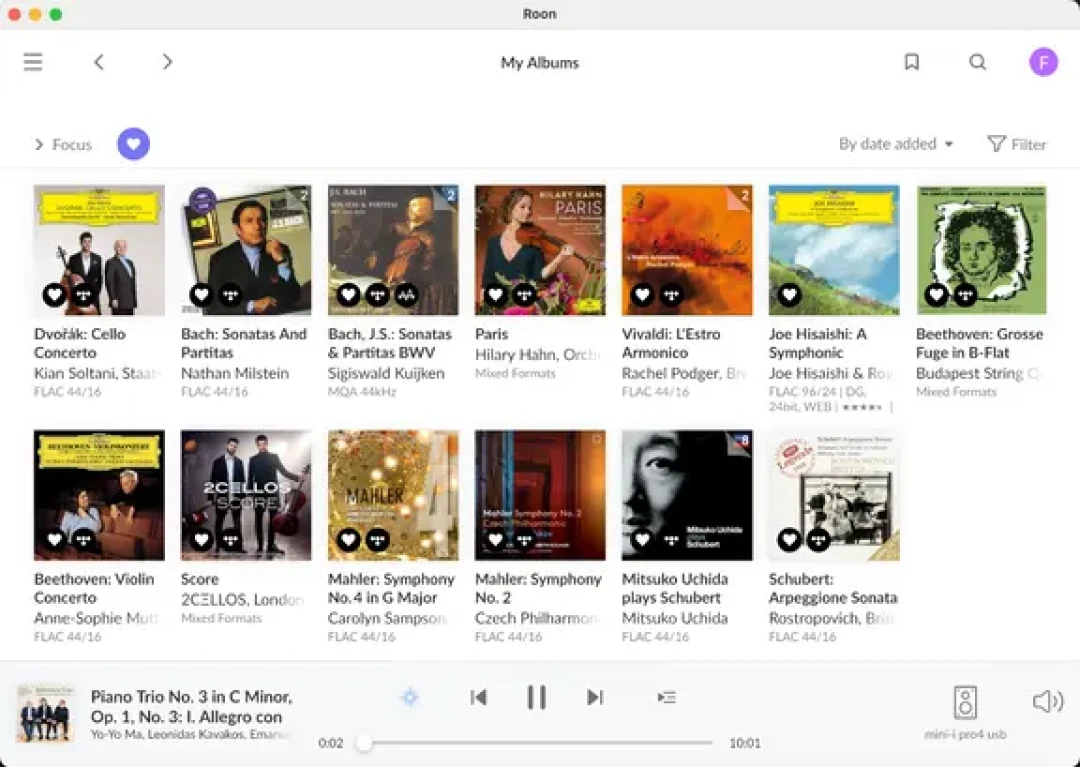Click TIDAL icon on Schubert Arpeggione Sonata cover
The image size is (1080, 767).
click(818, 540)
